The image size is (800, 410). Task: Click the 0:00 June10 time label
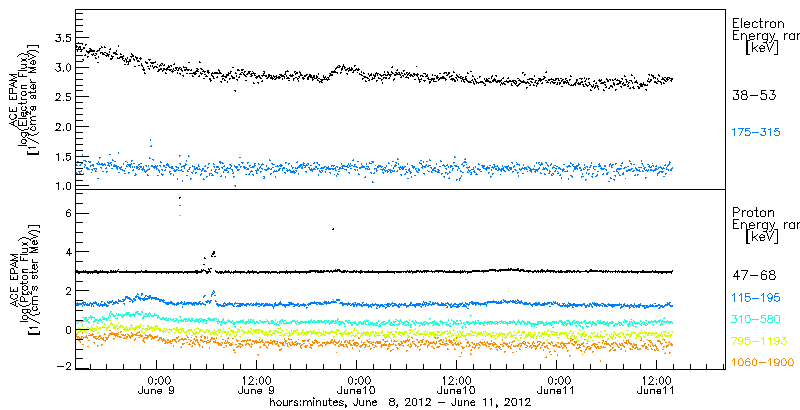pyautogui.click(x=358, y=385)
